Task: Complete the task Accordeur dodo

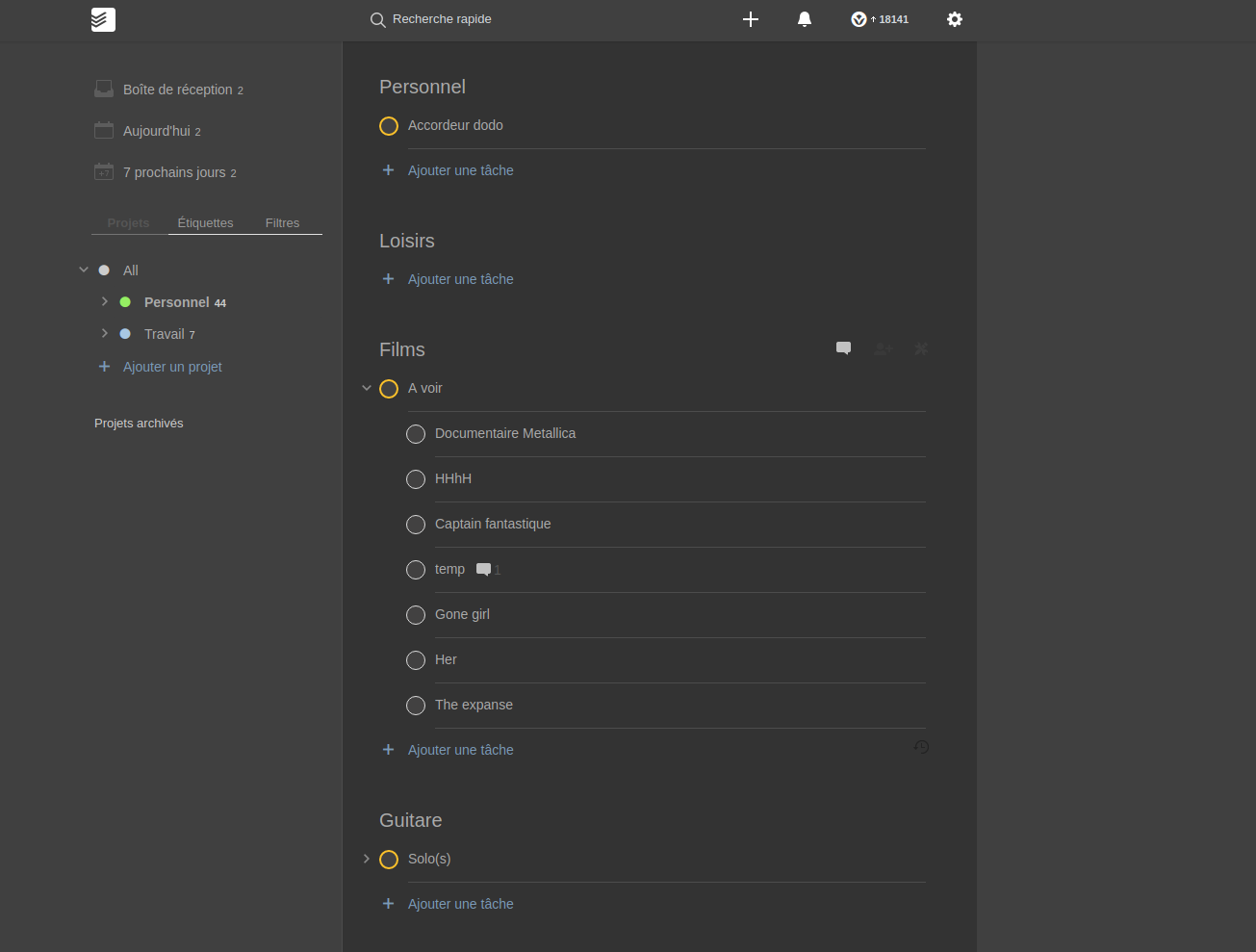Action: pyautogui.click(x=388, y=125)
